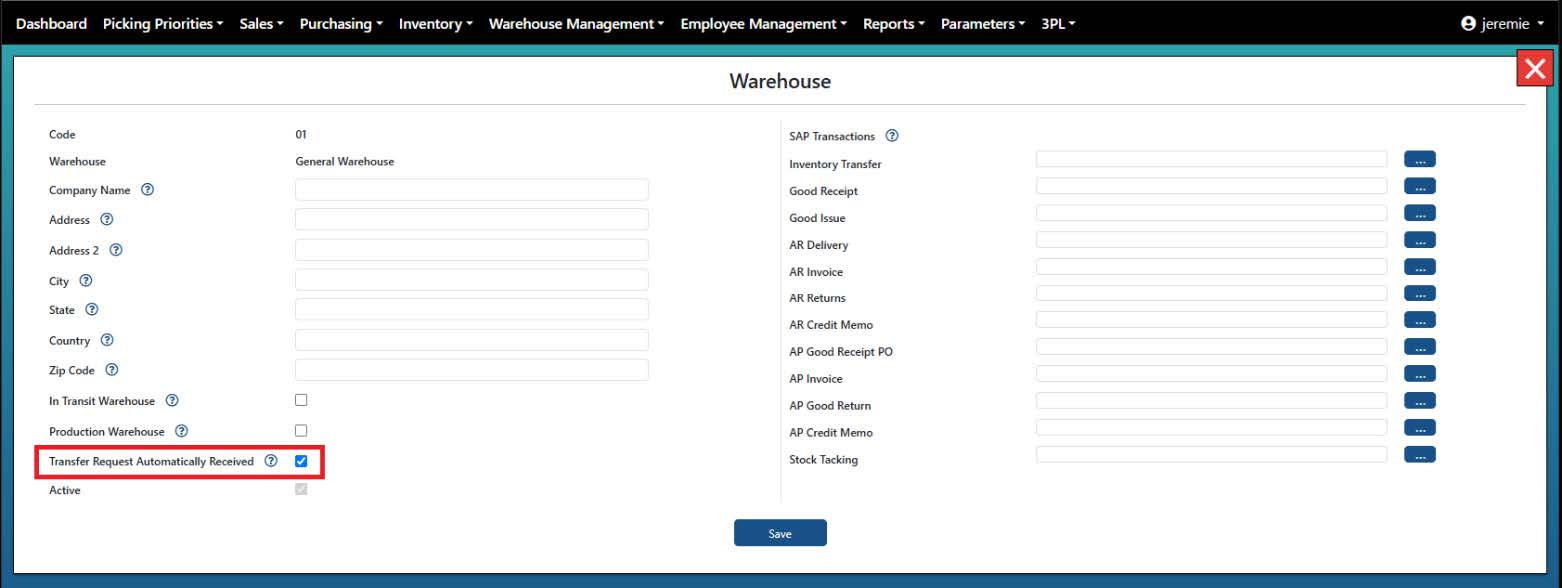The width and height of the screenshot is (1562, 588).
Task: Click the Stock Tacking text box
Action: (1211, 454)
